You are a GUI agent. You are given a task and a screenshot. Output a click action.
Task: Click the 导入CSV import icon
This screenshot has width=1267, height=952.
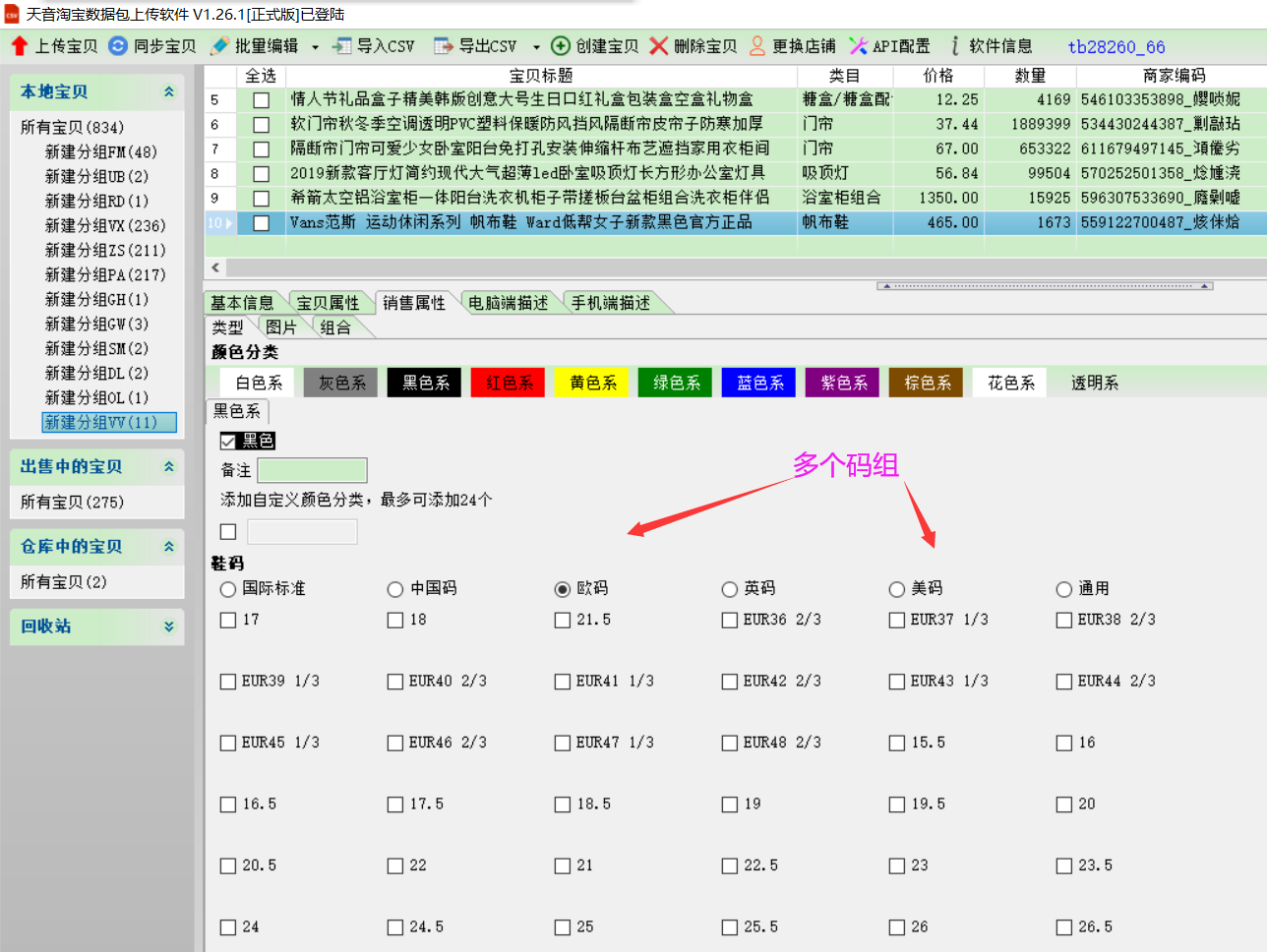click(x=341, y=46)
